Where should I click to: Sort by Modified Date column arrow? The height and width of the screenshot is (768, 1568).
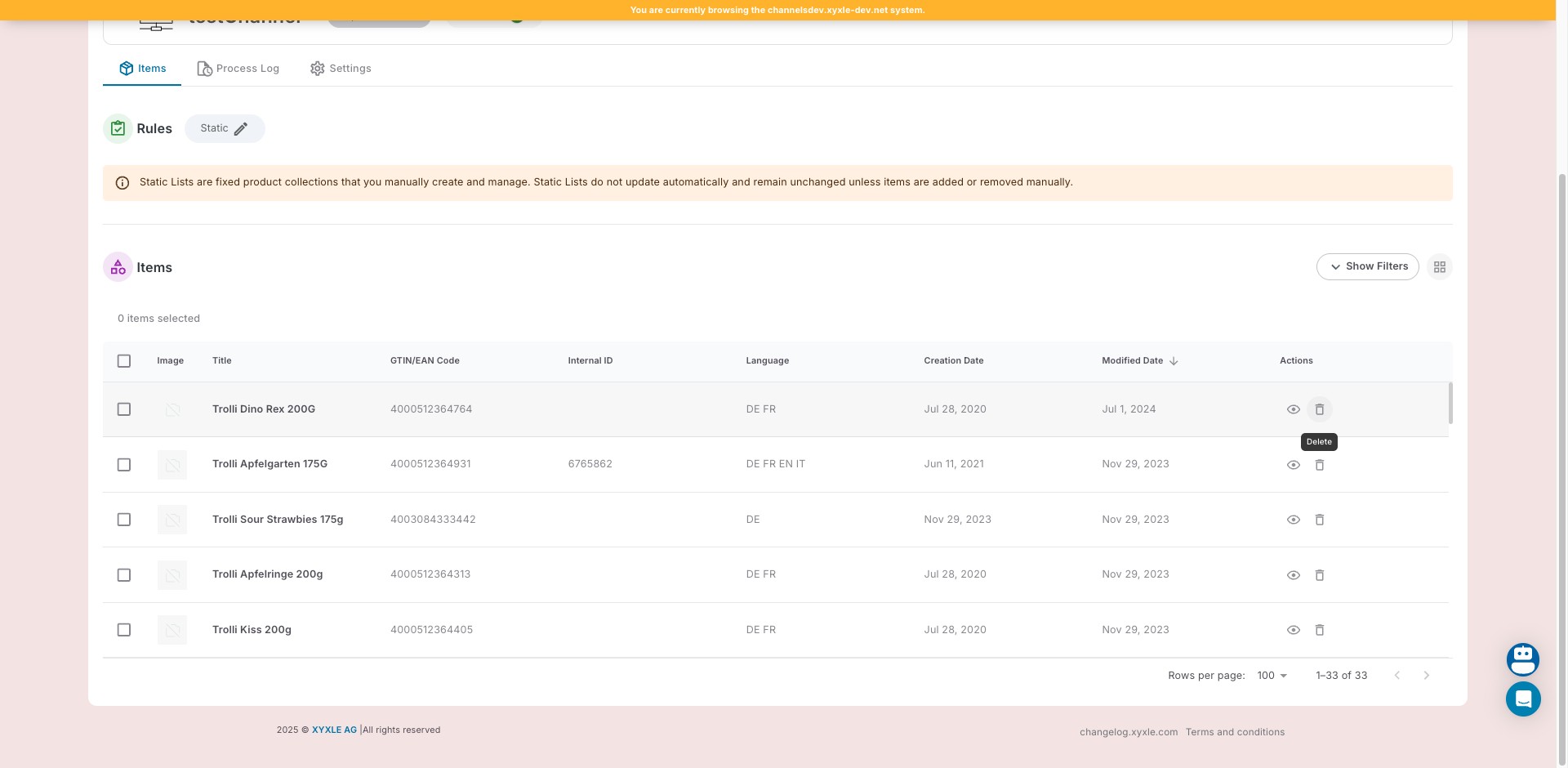coord(1174,361)
